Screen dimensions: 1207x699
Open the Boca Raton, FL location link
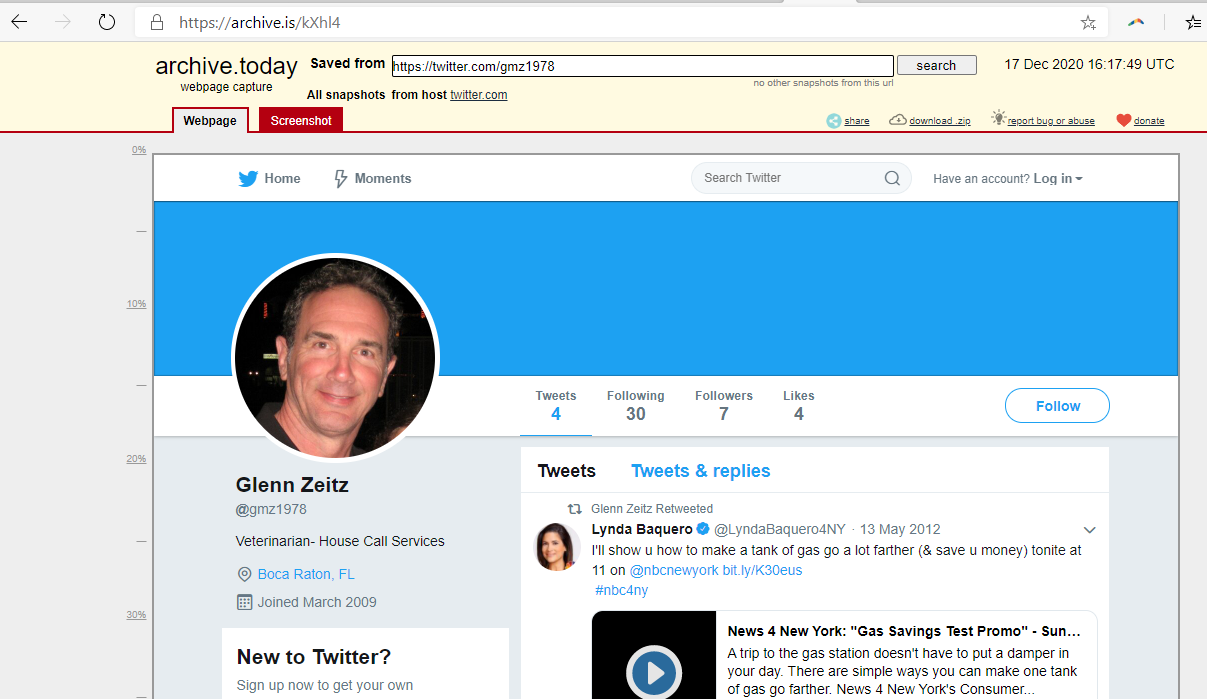[x=306, y=574]
